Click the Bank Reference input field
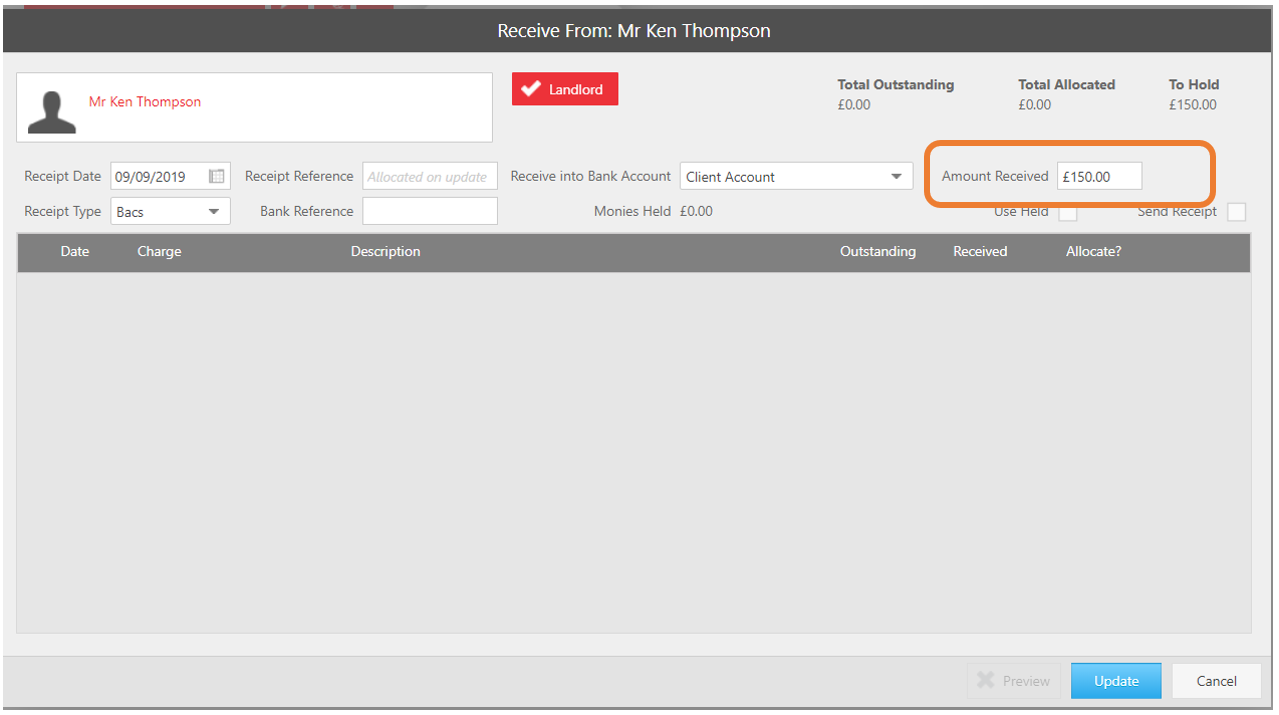The height and width of the screenshot is (715, 1279). pos(430,211)
